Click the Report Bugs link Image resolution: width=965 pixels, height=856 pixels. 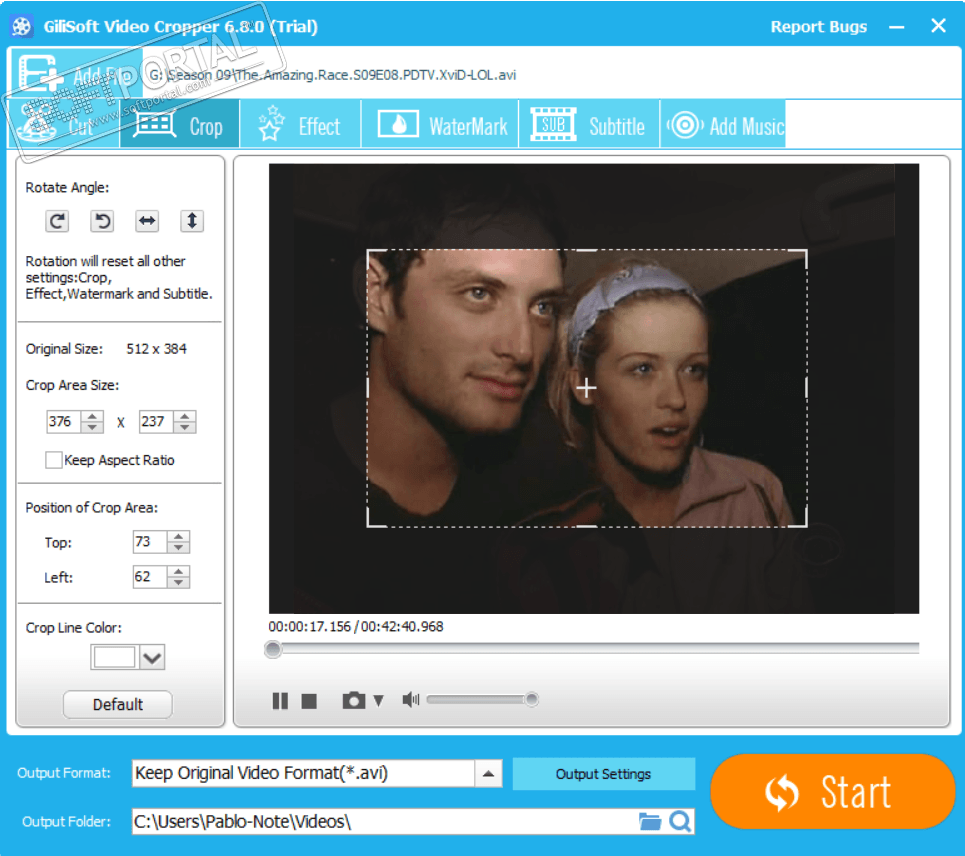(x=819, y=27)
